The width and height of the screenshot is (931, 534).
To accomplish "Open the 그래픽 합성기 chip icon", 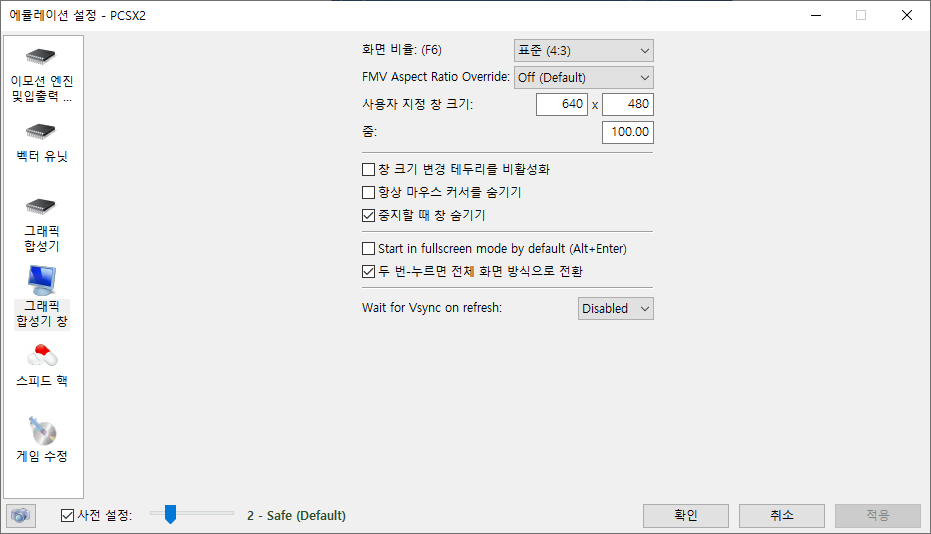I will pyautogui.click(x=41, y=206).
